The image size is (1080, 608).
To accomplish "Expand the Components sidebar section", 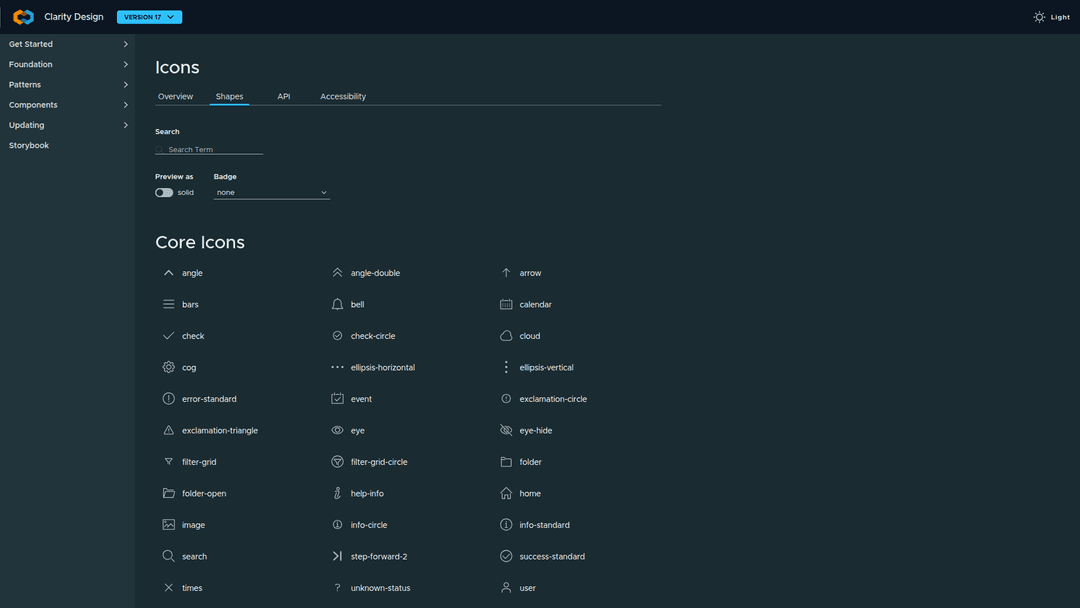I will [x=68, y=105].
